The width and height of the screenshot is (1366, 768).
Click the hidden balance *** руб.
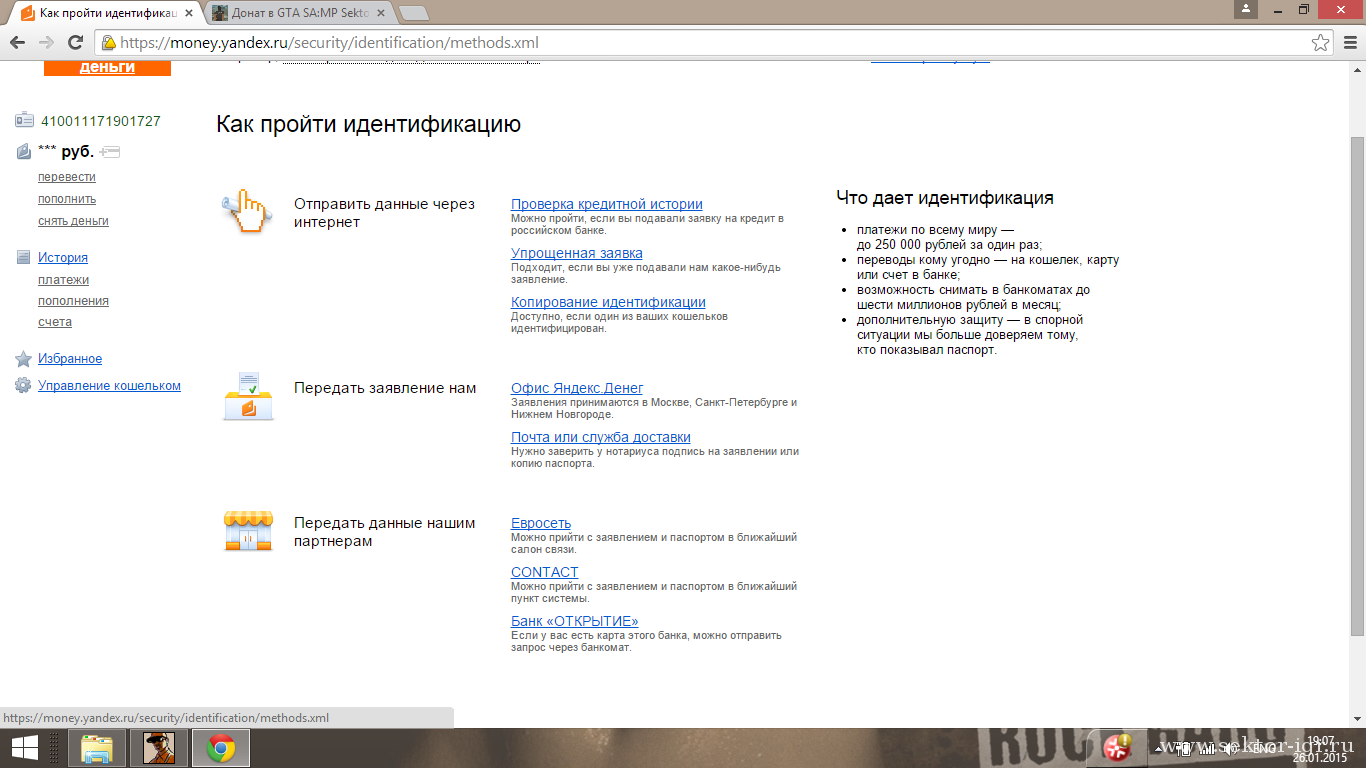tap(66, 152)
